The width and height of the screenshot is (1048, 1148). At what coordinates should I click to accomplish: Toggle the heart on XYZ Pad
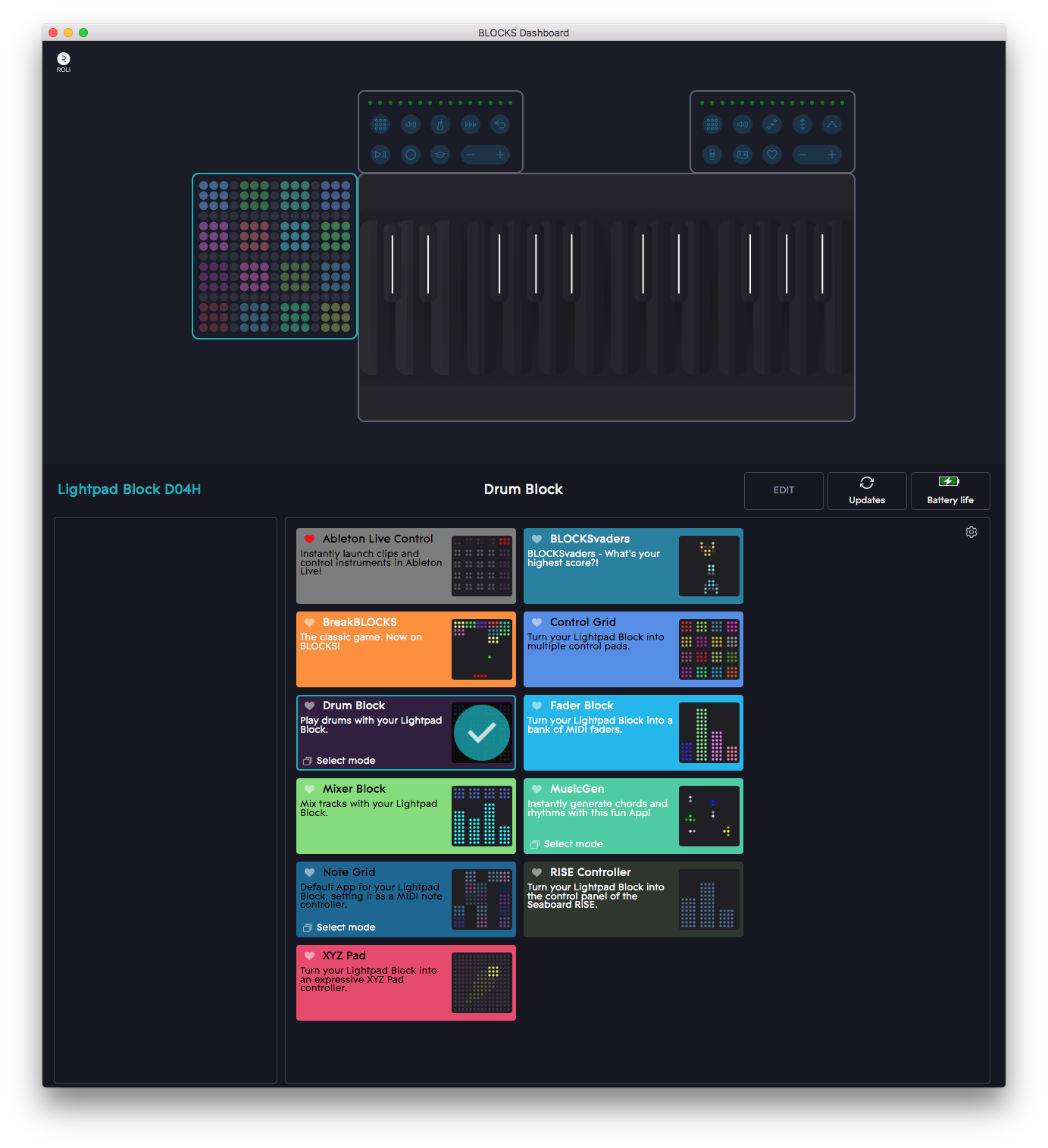[309, 956]
